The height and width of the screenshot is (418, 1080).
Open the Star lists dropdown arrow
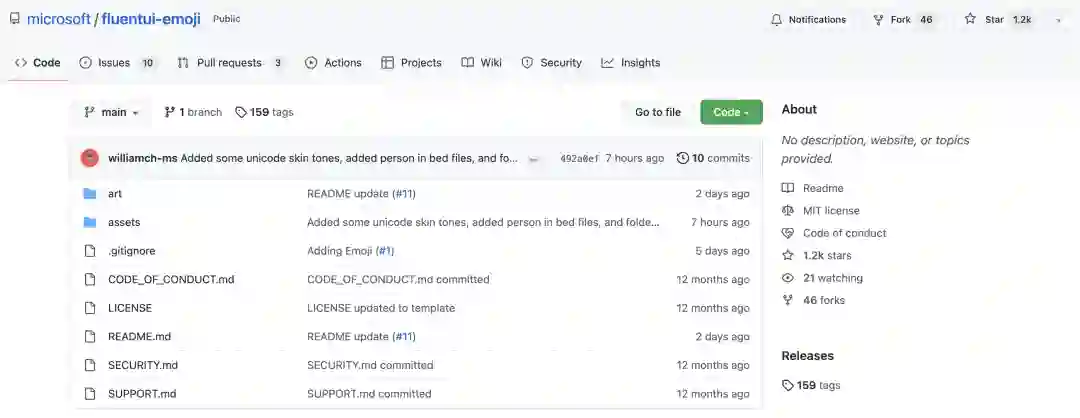click(x=1059, y=20)
